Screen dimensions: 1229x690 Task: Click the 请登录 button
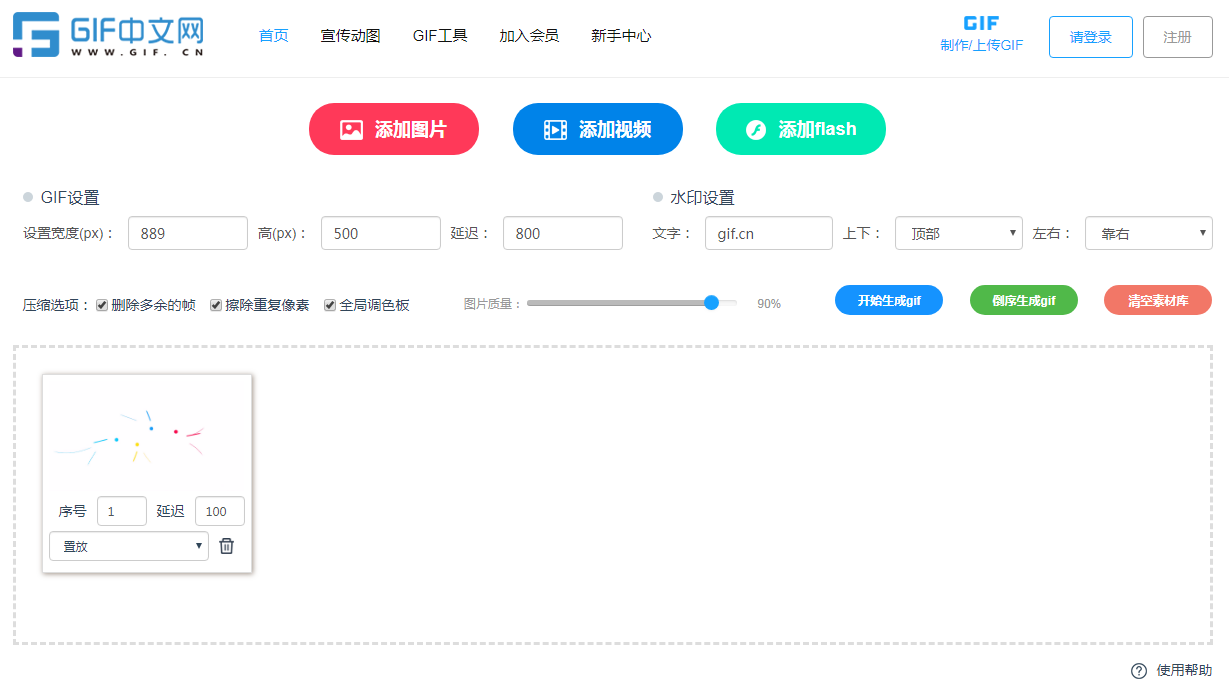click(1091, 37)
